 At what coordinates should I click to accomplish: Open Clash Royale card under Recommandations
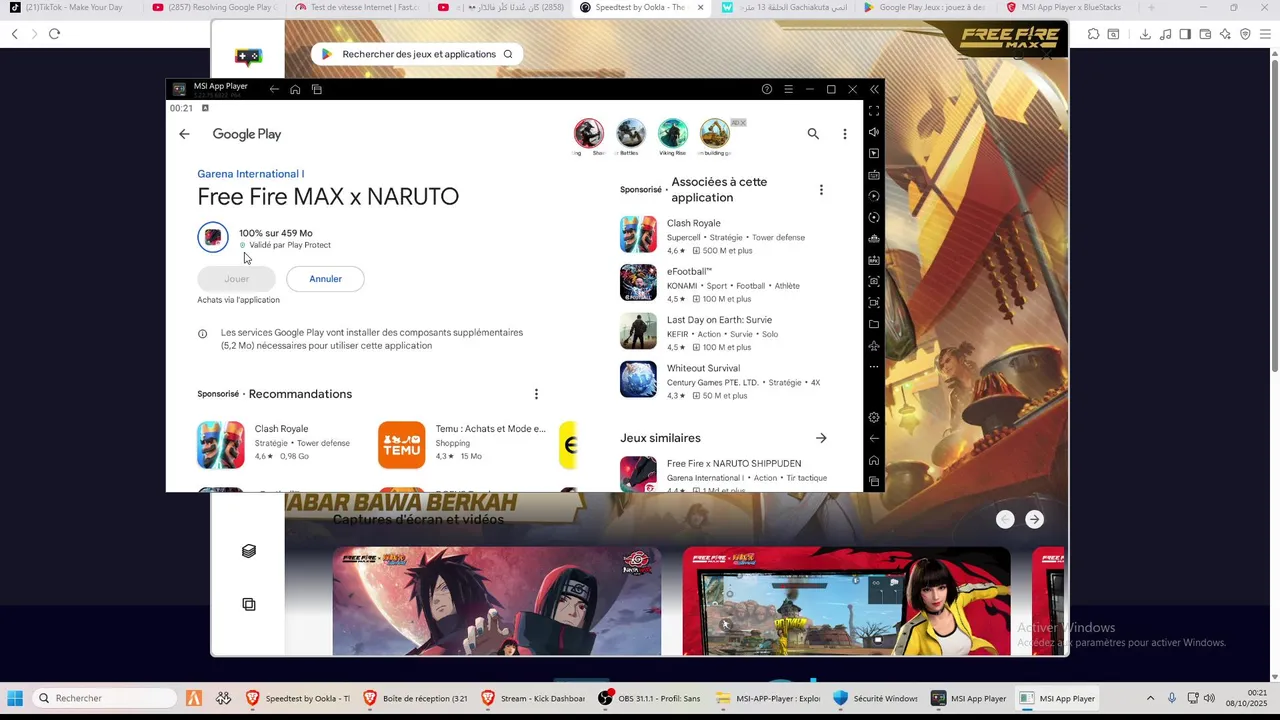point(275,444)
